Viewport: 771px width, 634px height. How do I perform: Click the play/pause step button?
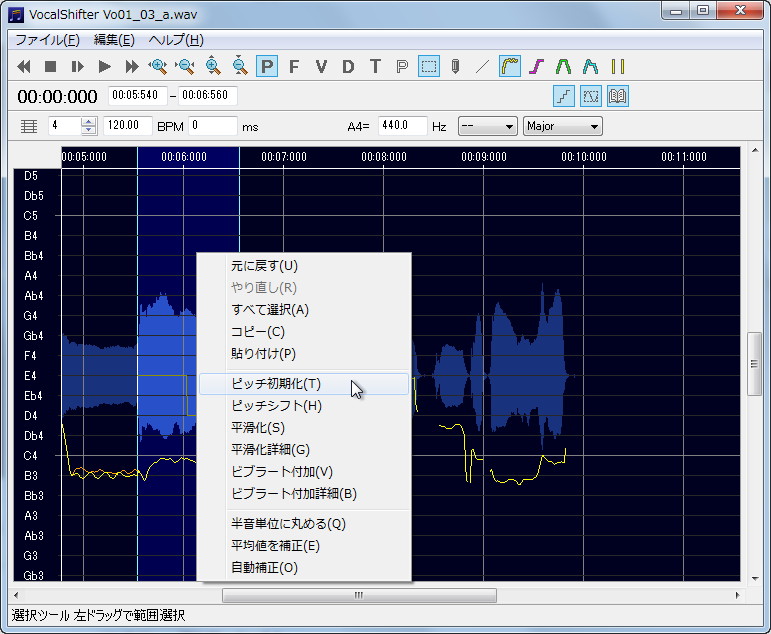pyautogui.click(x=77, y=66)
